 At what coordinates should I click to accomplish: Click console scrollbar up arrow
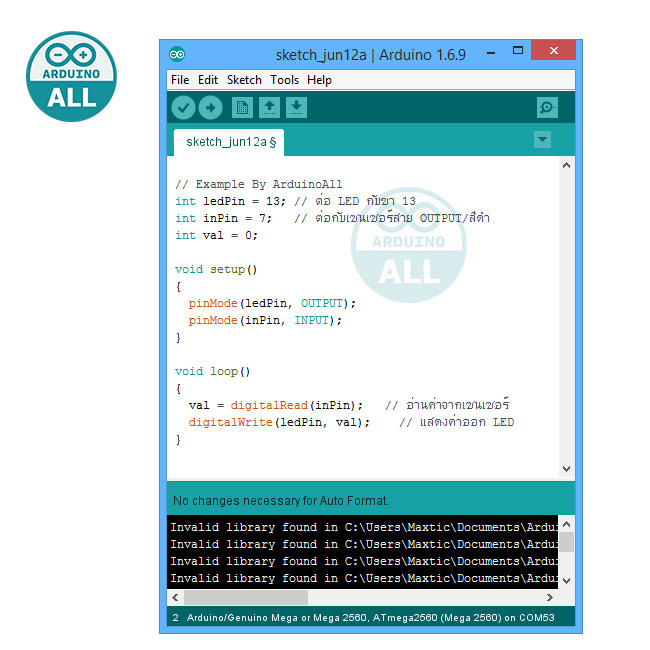click(567, 524)
